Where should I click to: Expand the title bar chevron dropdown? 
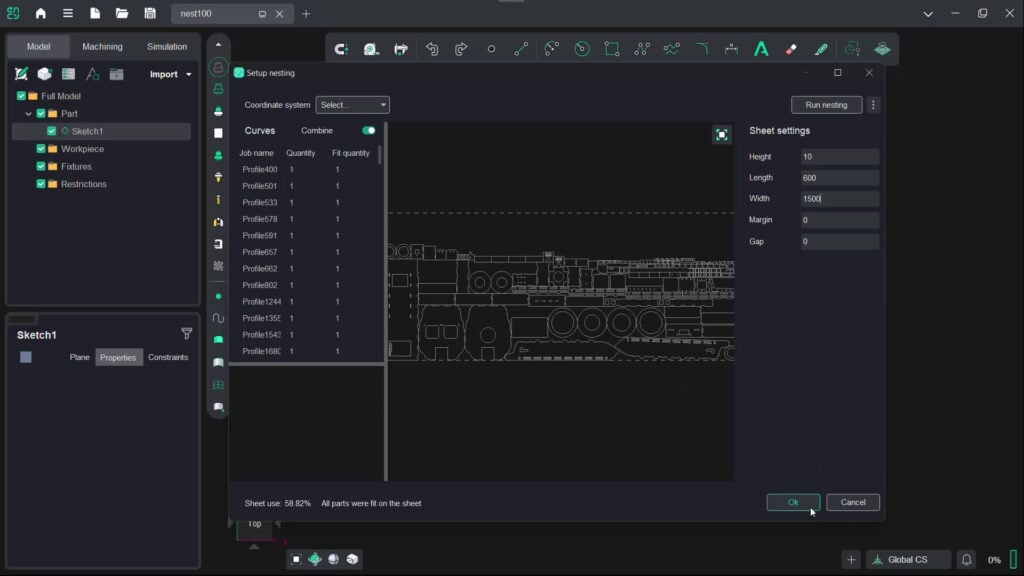tap(928, 14)
